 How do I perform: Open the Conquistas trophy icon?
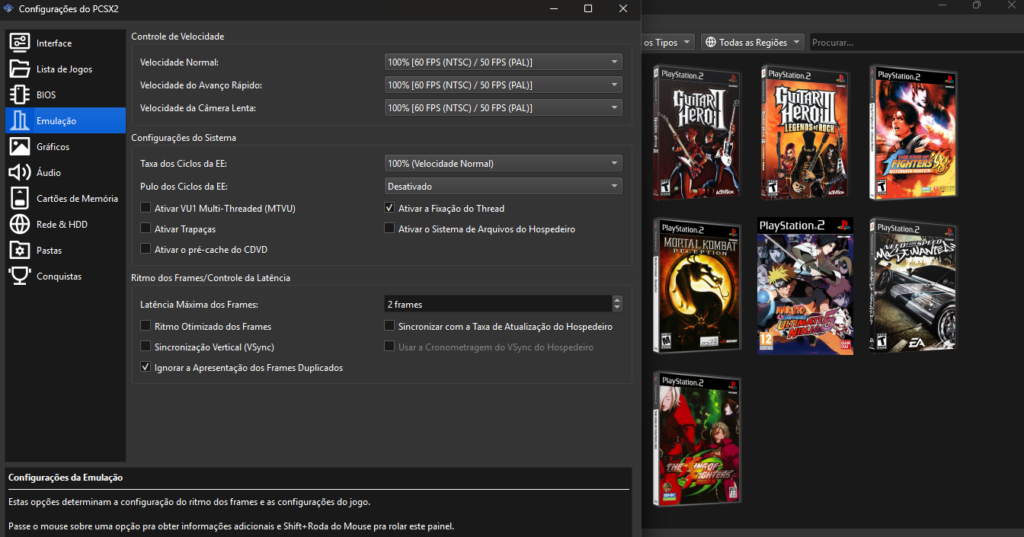[20, 276]
